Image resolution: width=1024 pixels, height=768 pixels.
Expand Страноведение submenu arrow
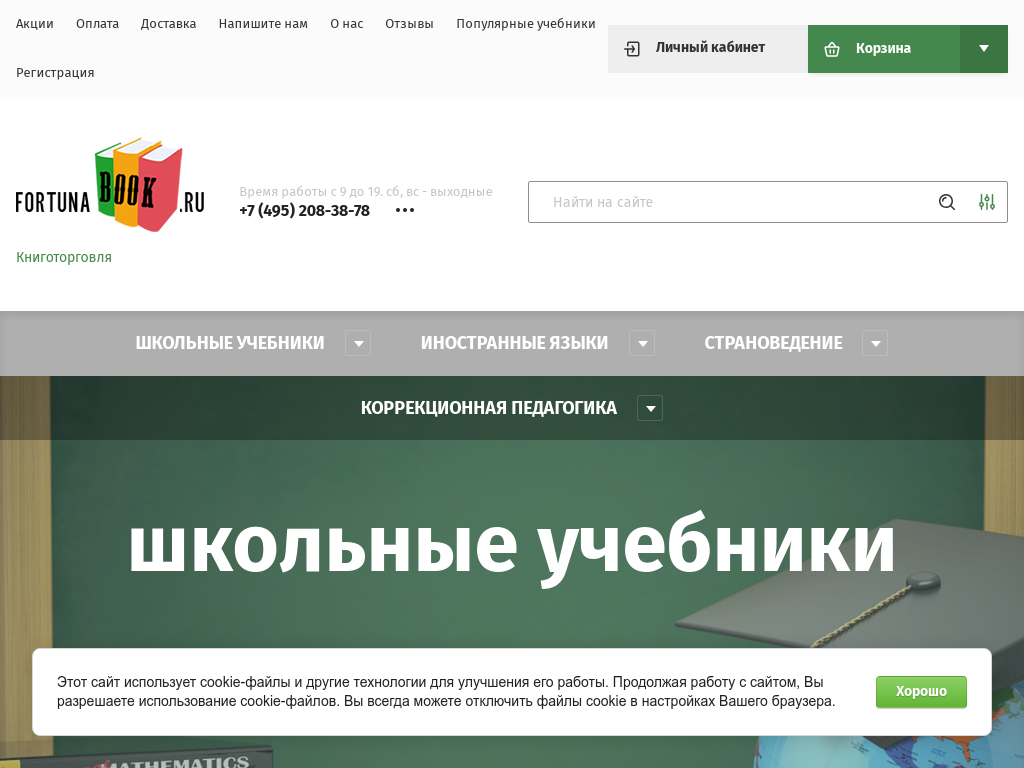pyautogui.click(x=875, y=344)
